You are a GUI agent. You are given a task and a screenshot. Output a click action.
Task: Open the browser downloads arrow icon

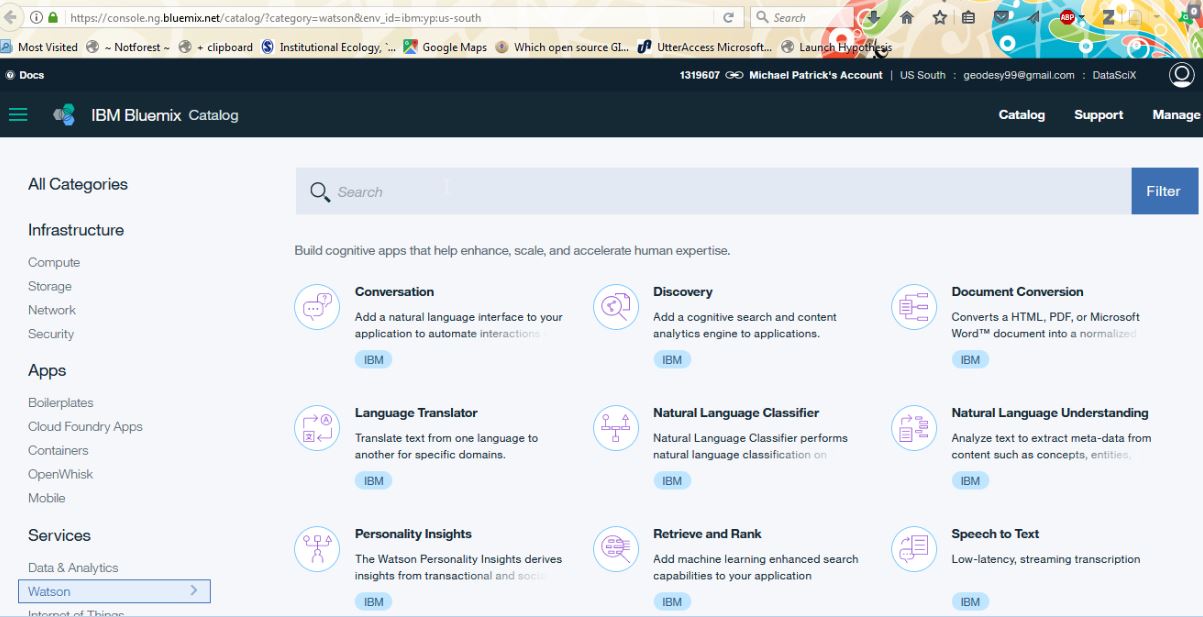(873, 18)
